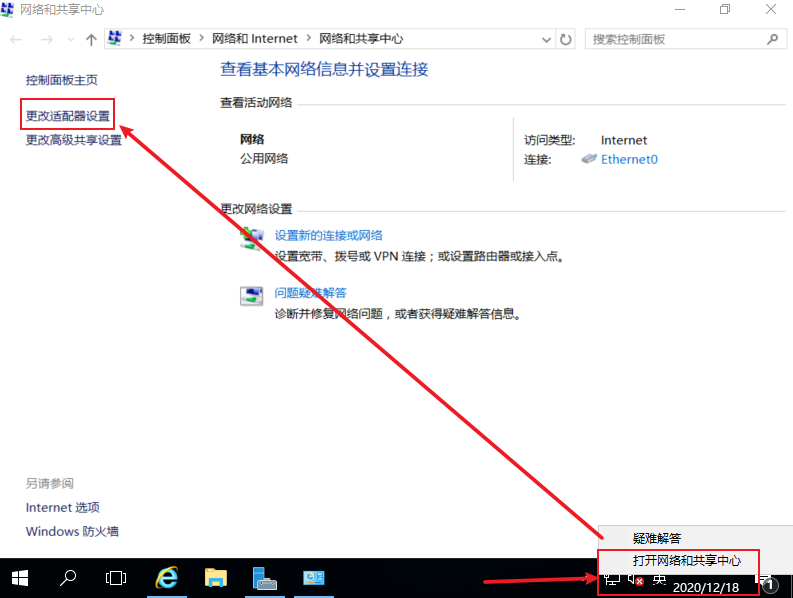The height and width of the screenshot is (598, 793).
Task: Click the Forward navigation arrow
Action: (47, 39)
